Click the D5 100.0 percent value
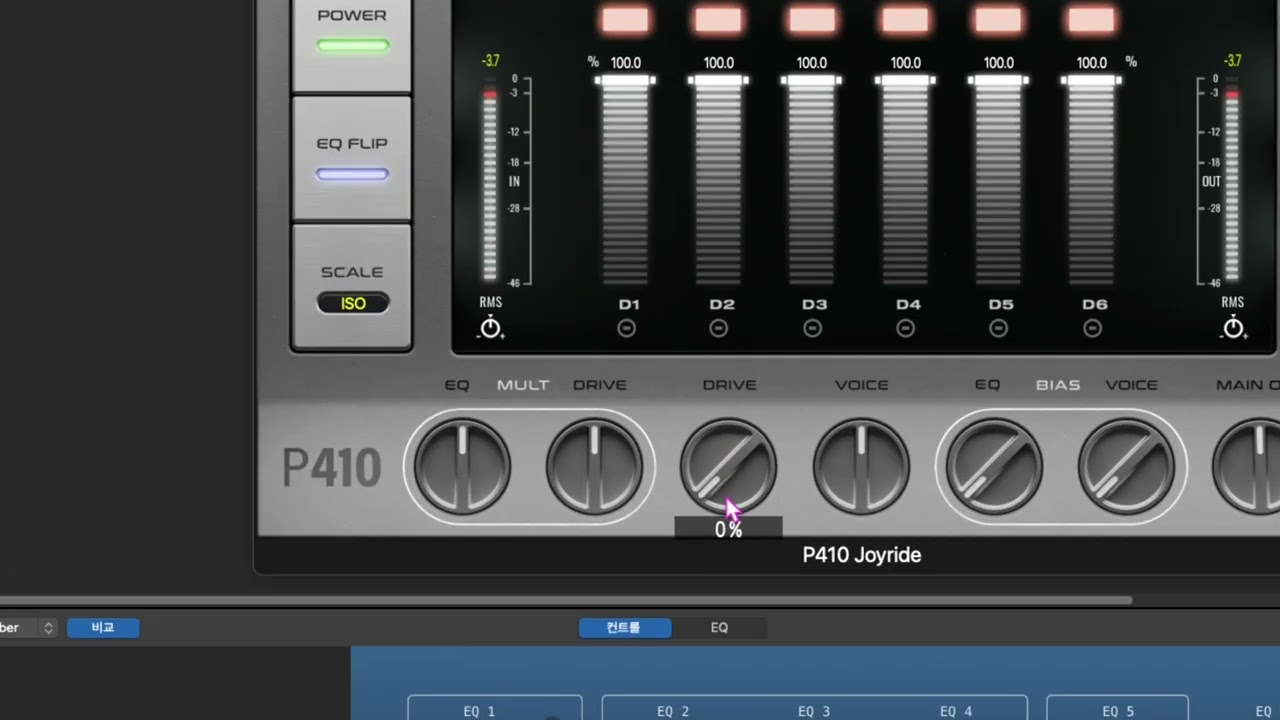Screen dimensions: 1280x720 pos(998,63)
